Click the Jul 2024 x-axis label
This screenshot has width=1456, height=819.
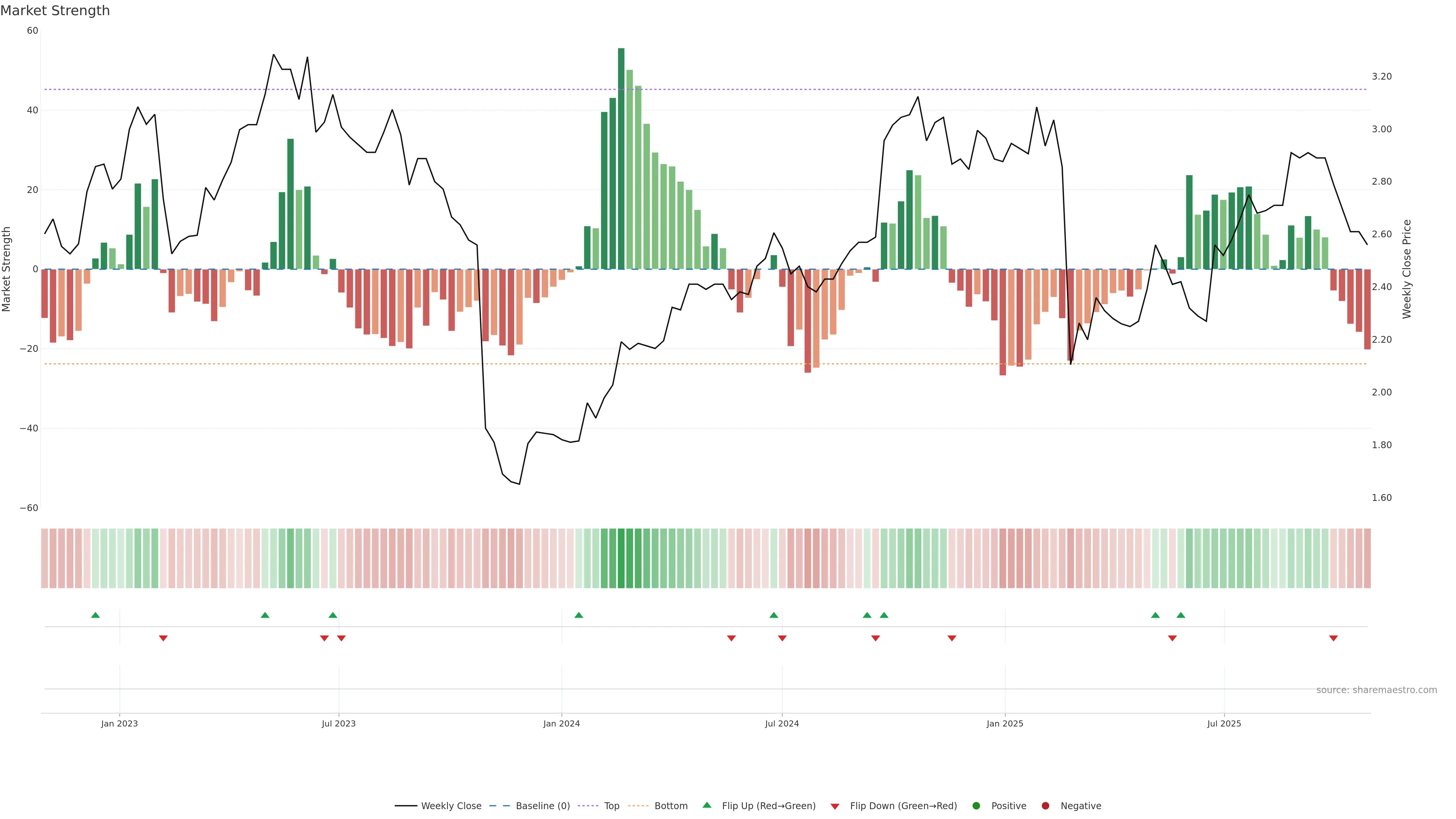pos(782,723)
